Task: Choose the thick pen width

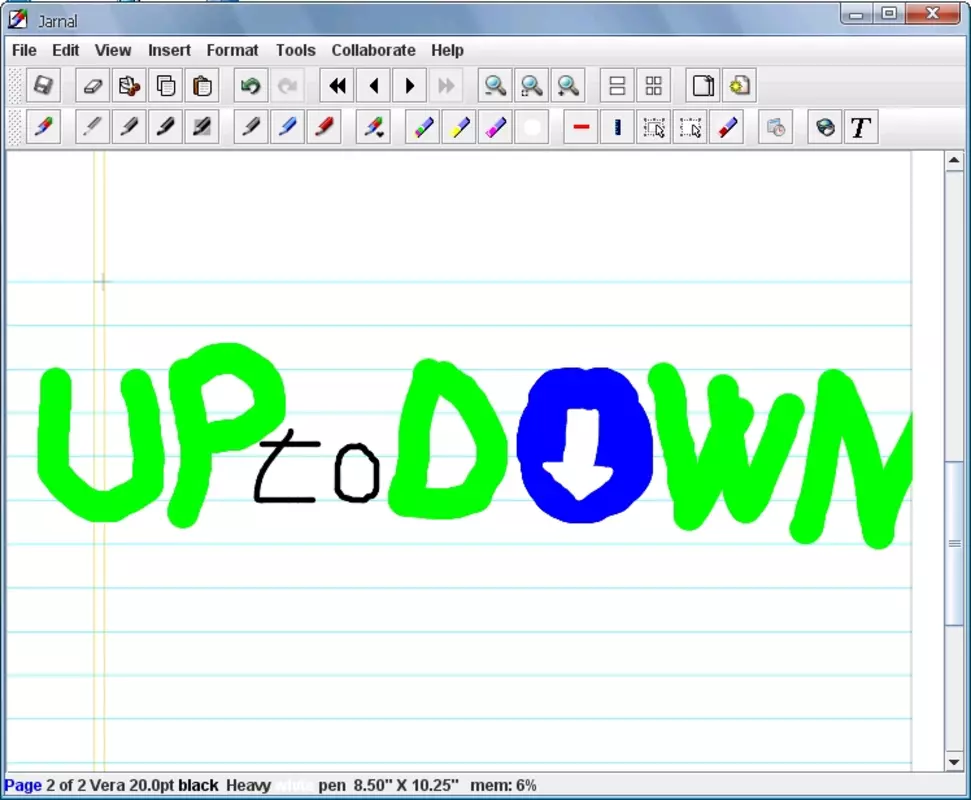Action: point(165,128)
